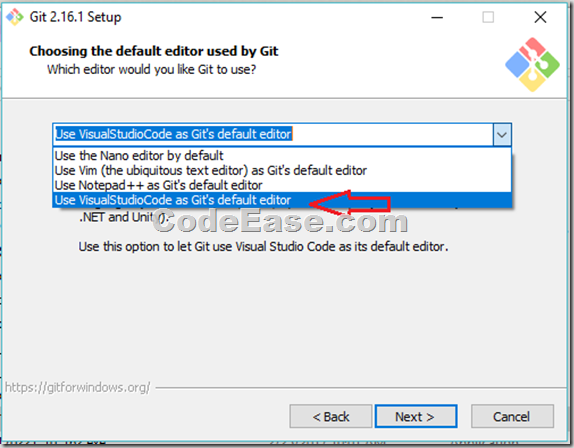Minimize the Git Setup window
The height and width of the screenshot is (448, 574).
437,17
